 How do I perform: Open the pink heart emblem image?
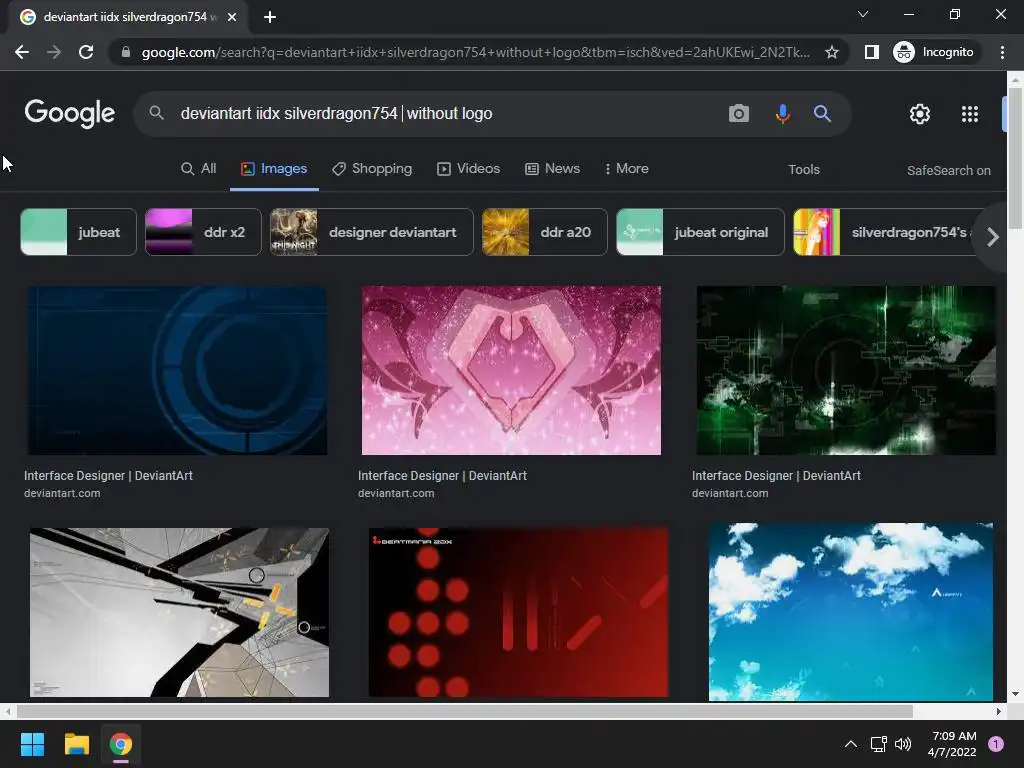coord(511,370)
